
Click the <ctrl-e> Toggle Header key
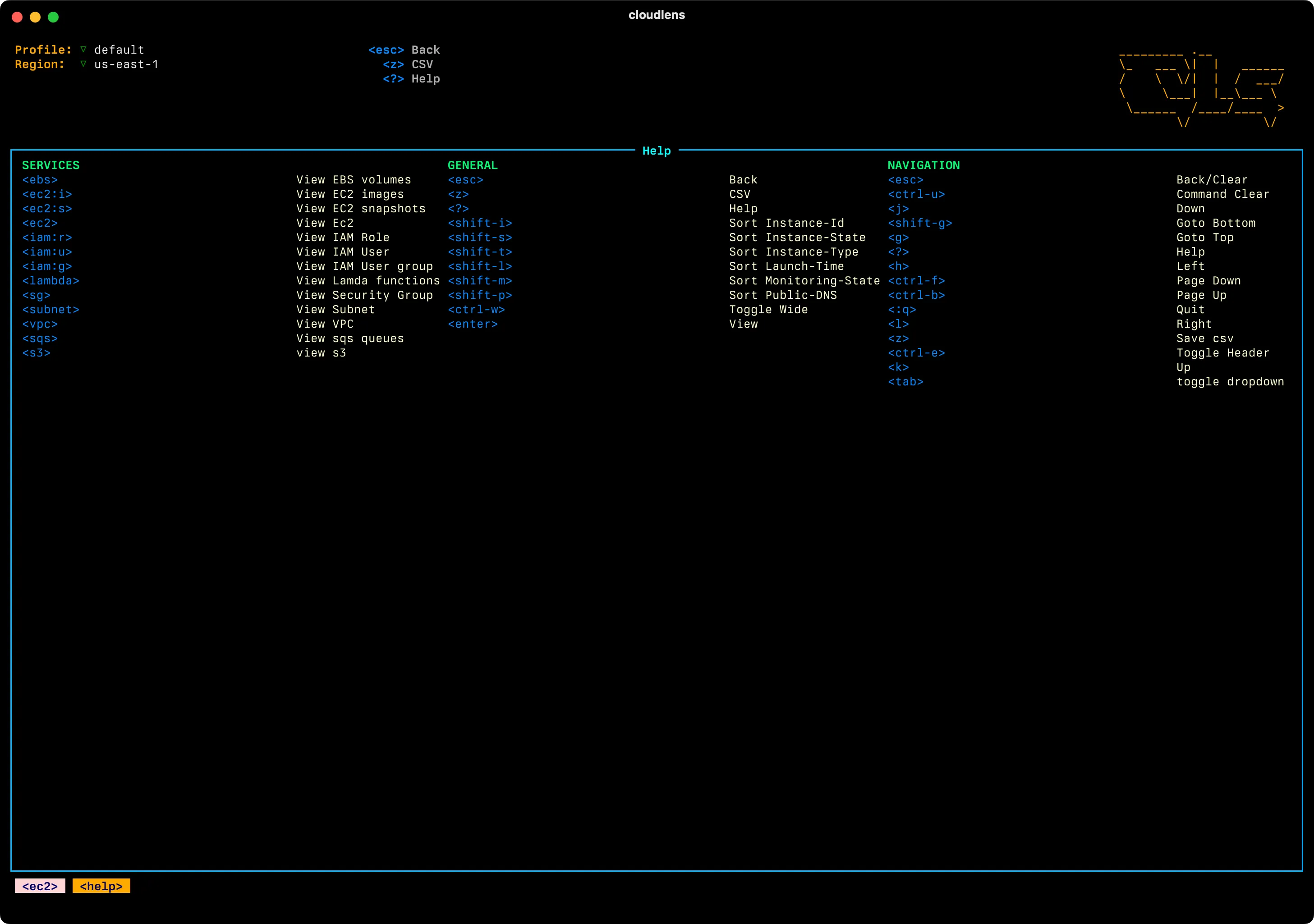point(916,353)
